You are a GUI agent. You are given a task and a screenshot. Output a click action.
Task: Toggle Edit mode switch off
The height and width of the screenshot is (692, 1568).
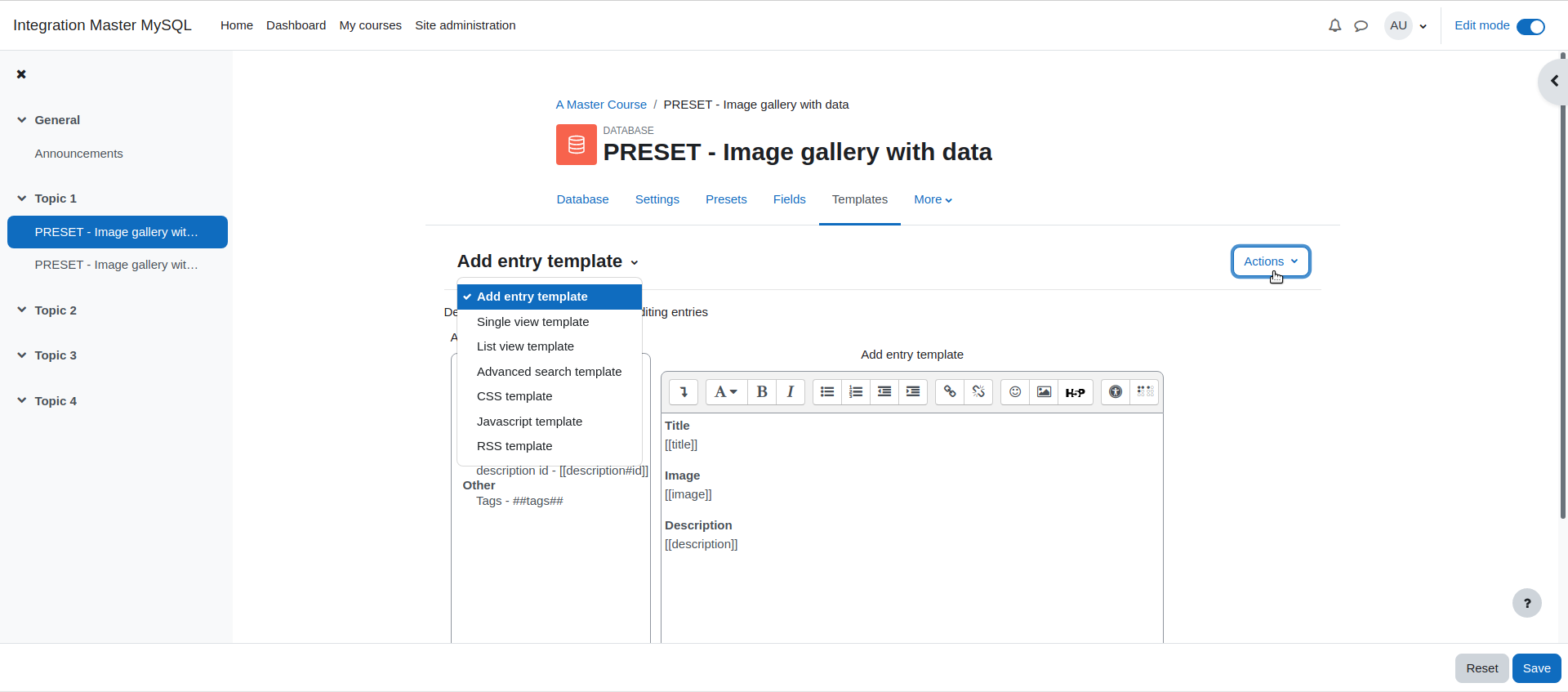pyautogui.click(x=1530, y=26)
